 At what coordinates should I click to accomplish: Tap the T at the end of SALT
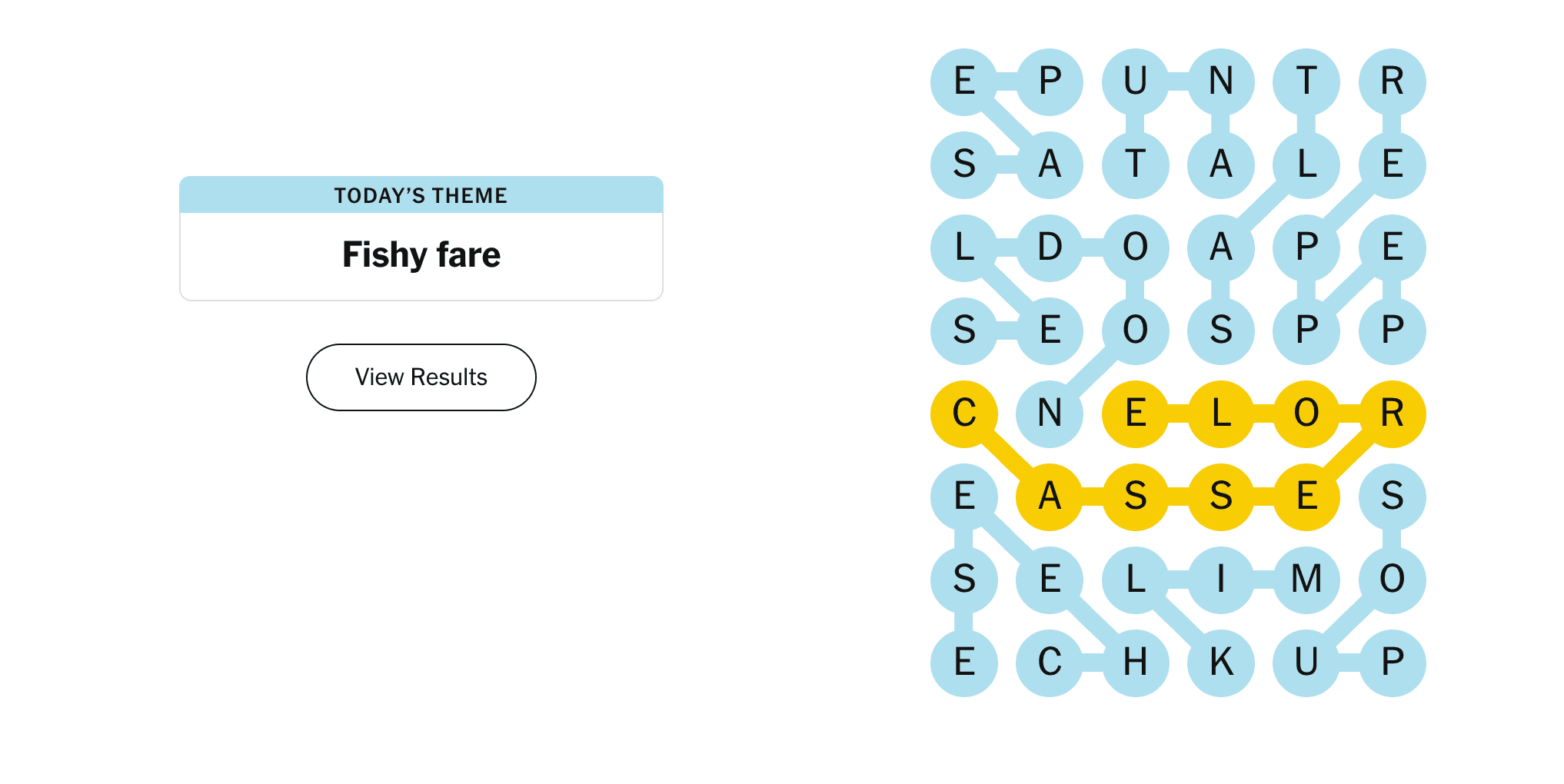click(x=1306, y=81)
